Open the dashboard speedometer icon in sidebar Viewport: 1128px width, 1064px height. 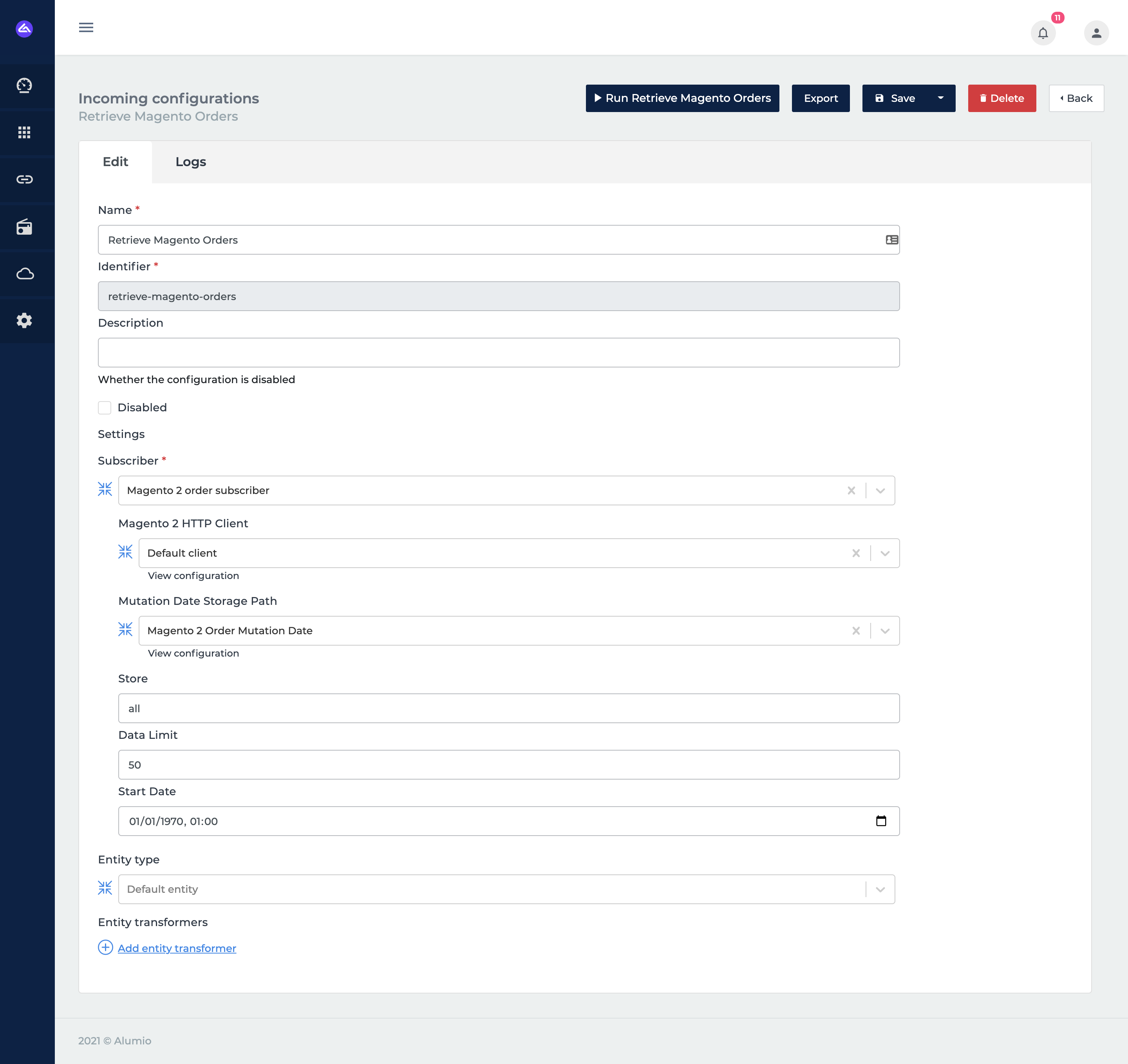click(x=24, y=85)
